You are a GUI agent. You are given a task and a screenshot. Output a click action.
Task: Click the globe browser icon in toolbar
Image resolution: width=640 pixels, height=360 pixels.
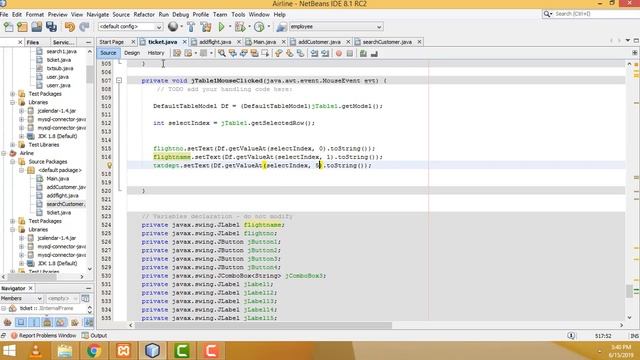click(173, 27)
